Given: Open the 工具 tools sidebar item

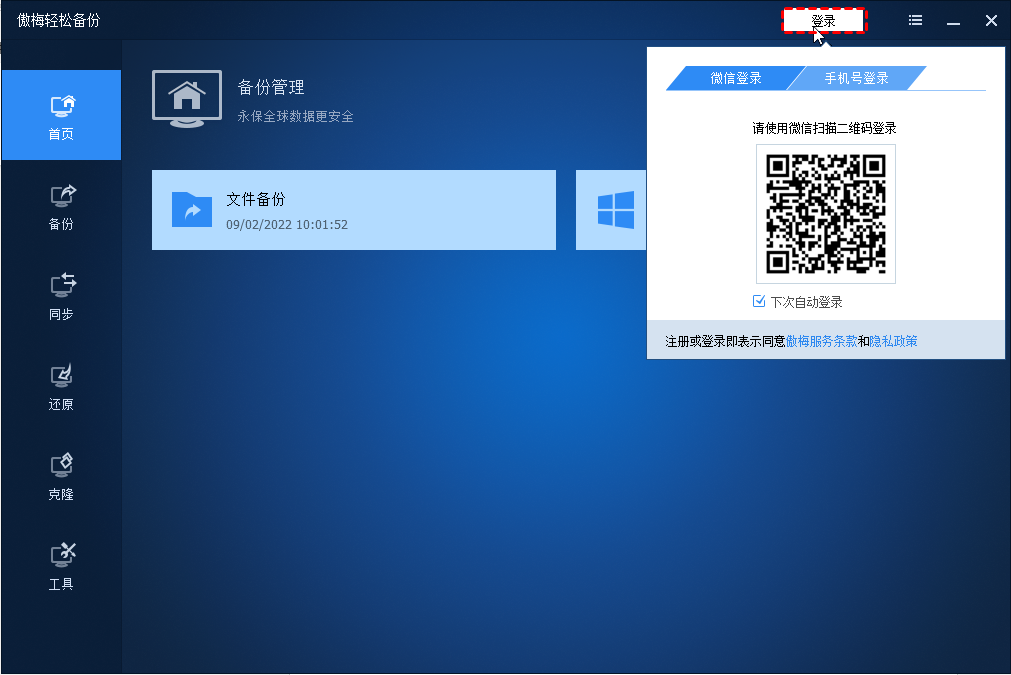Looking at the screenshot, I should tap(61, 567).
